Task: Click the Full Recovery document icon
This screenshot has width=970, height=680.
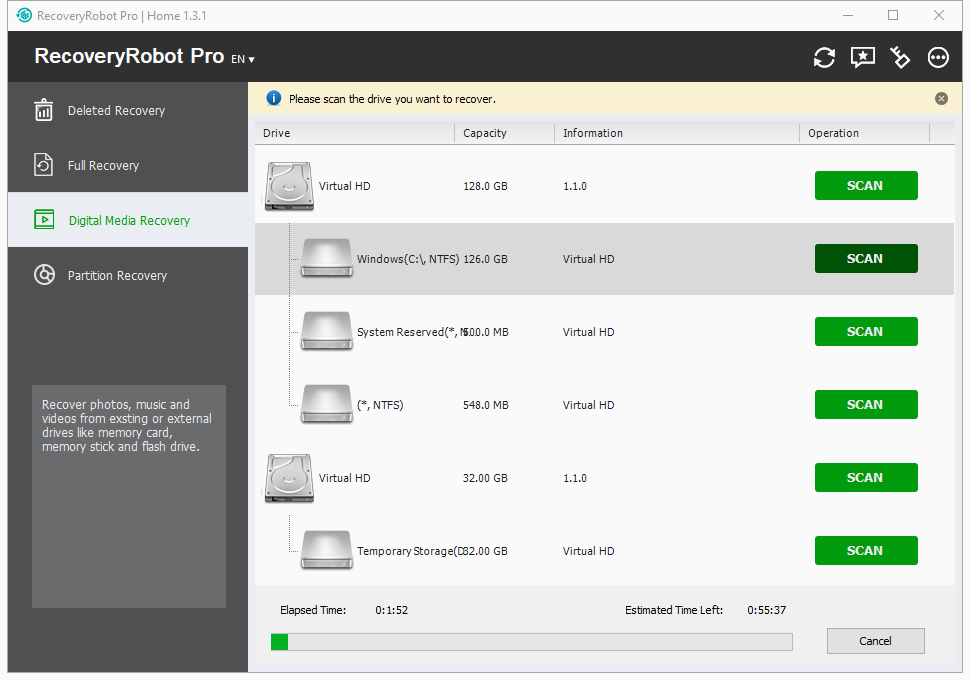Action: [x=43, y=165]
